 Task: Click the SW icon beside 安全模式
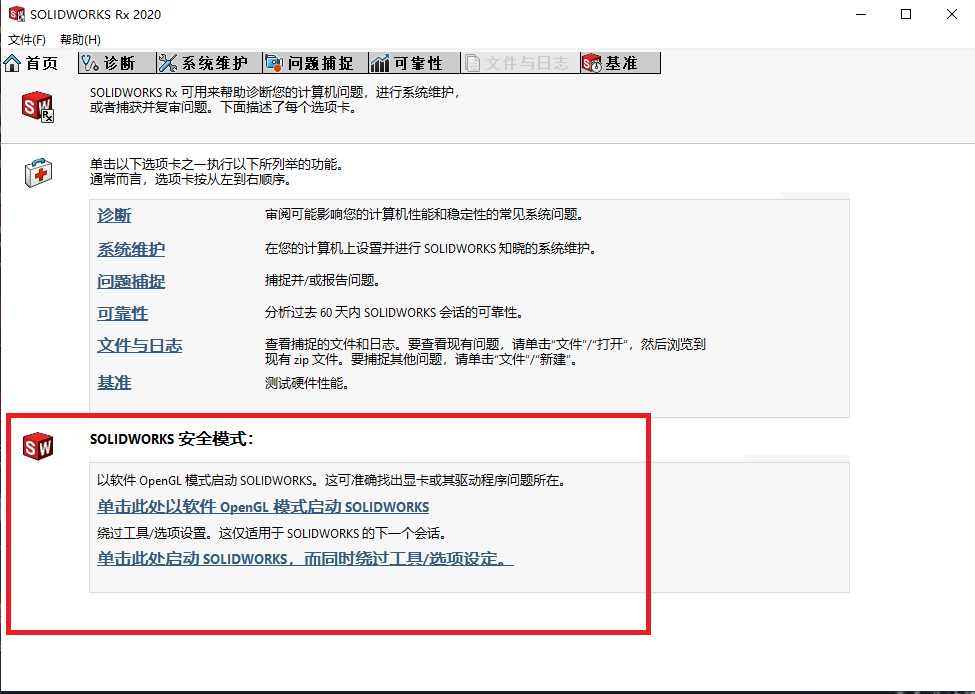38,446
